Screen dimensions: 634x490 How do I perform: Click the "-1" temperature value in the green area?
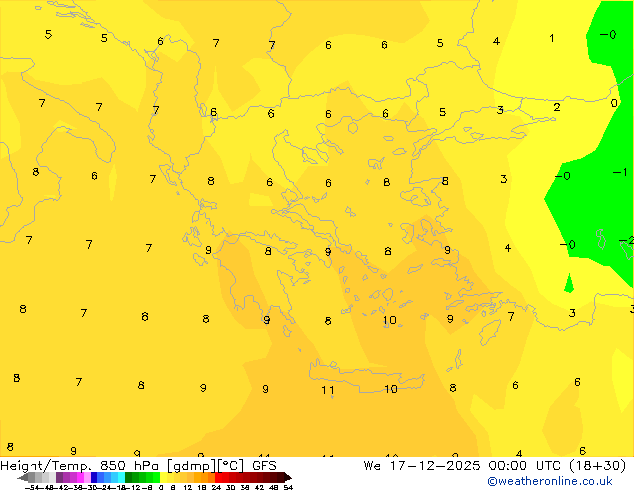tap(620, 173)
